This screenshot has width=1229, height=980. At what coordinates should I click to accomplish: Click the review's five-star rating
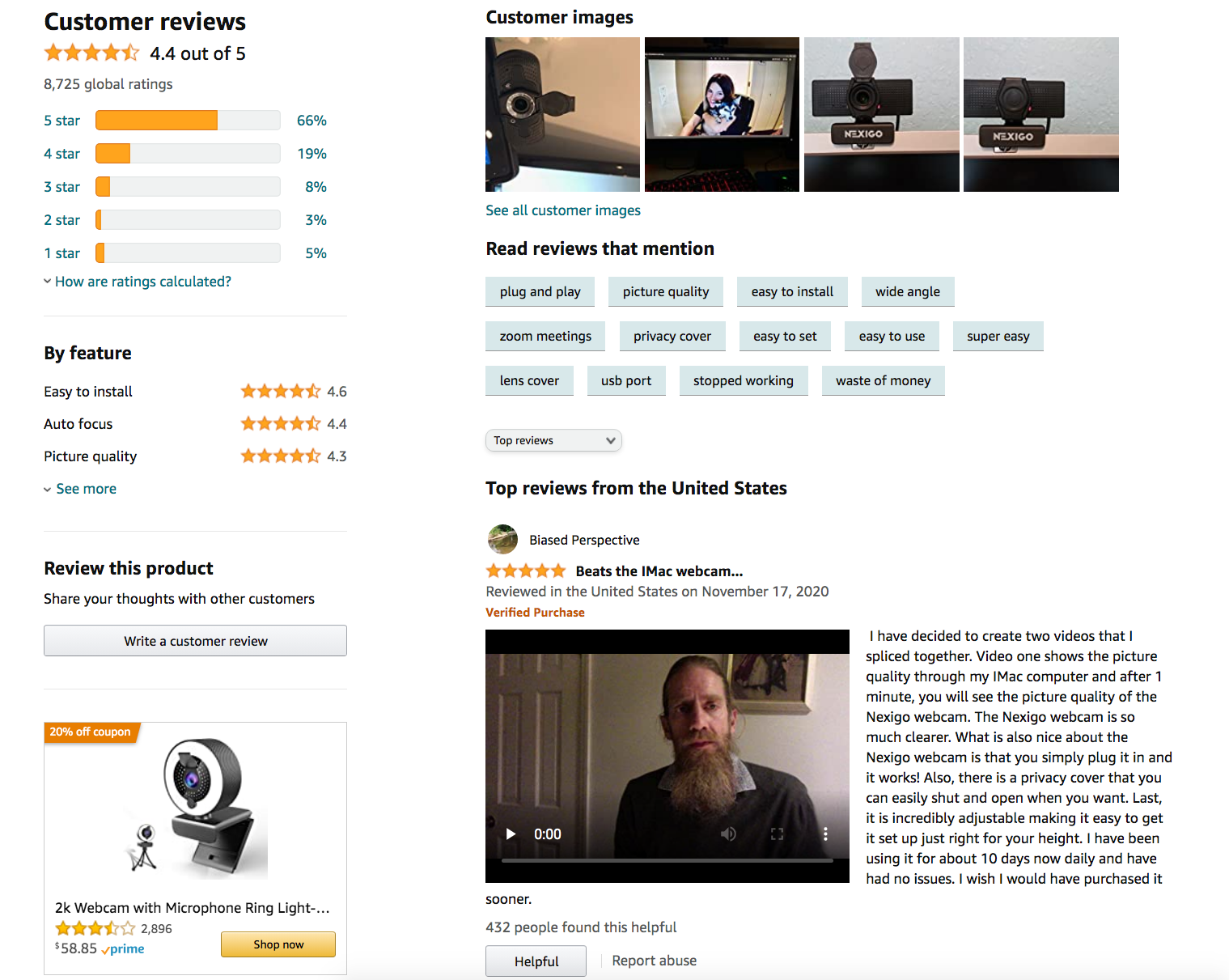(x=526, y=571)
